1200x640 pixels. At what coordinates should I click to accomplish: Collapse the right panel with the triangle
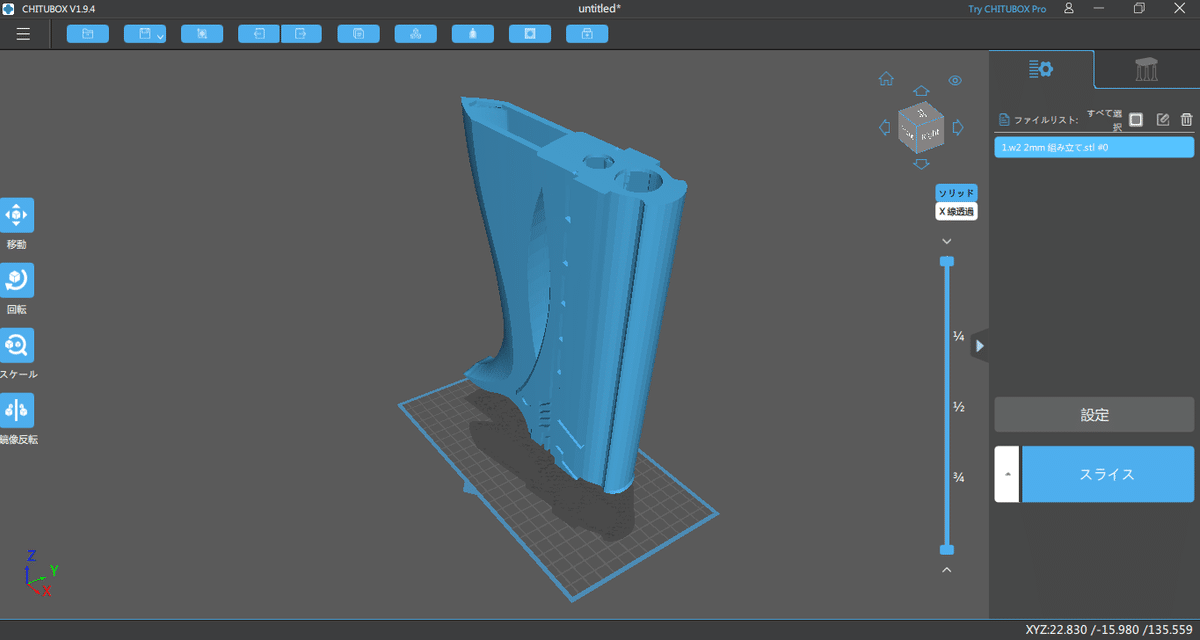click(x=980, y=346)
